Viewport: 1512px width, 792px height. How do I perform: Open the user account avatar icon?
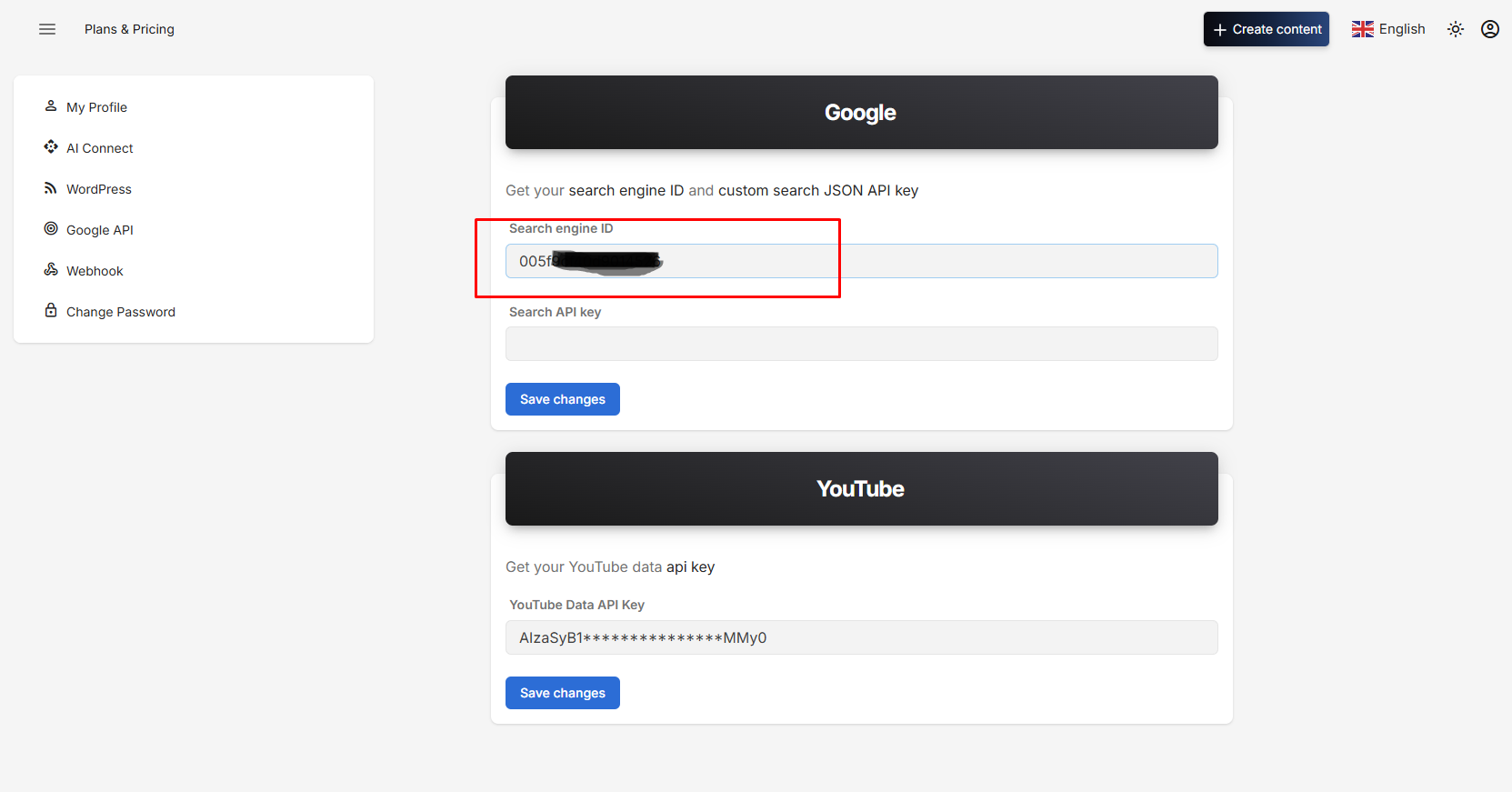(1490, 29)
